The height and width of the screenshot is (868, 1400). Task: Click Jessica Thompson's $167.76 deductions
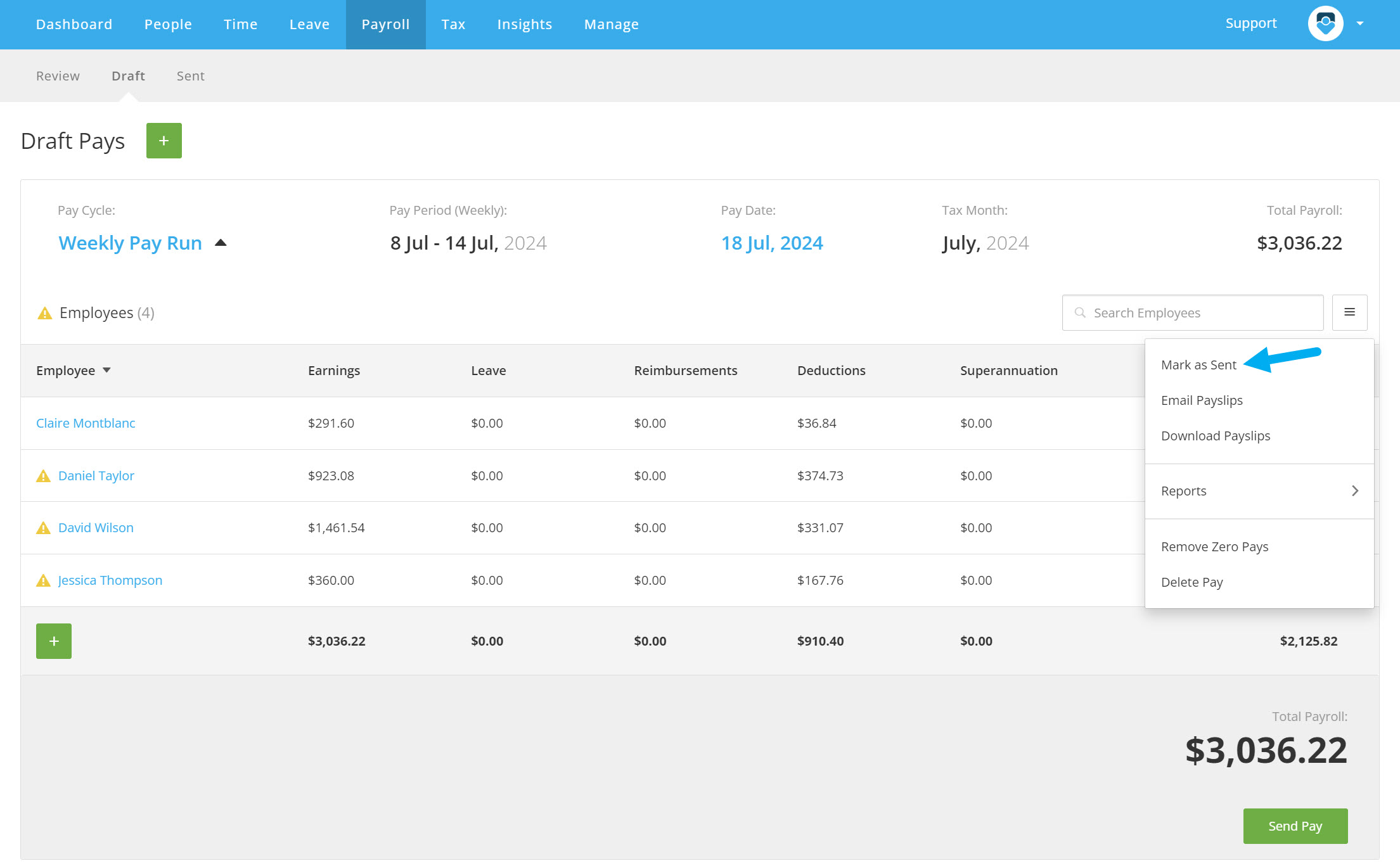coord(820,580)
